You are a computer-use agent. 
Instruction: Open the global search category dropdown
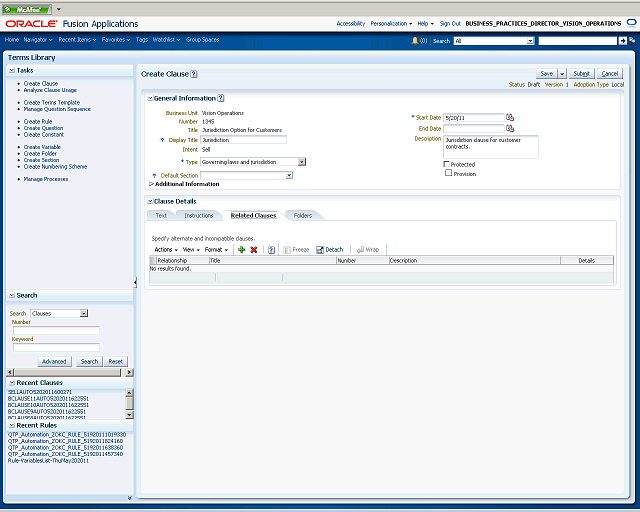(530, 41)
